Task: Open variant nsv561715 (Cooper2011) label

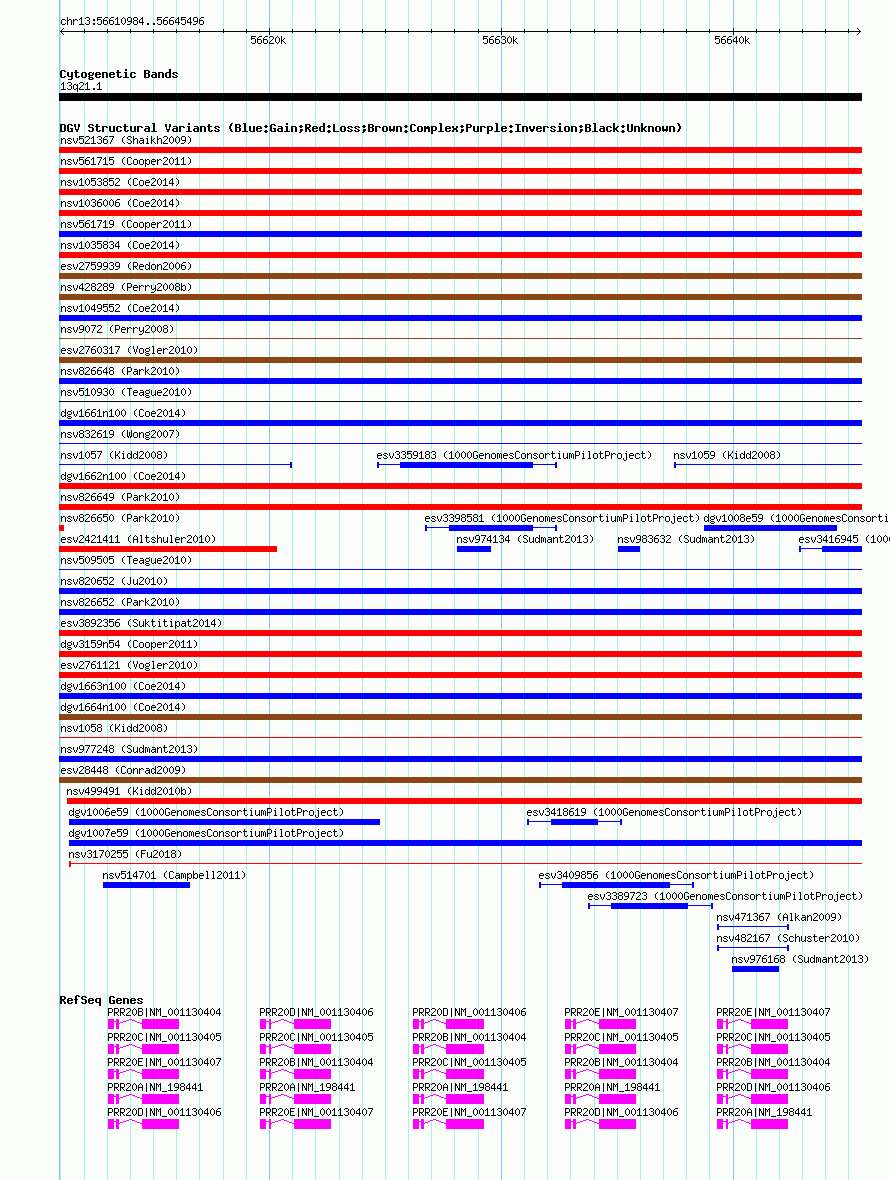Action: point(126,161)
